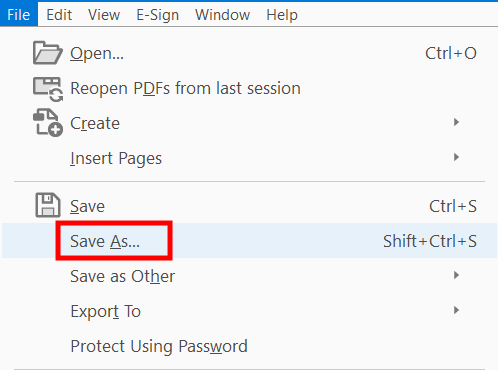The width and height of the screenshot is (498, 370).
Task: Expand the Create submenu arrow
Action: 456,122
